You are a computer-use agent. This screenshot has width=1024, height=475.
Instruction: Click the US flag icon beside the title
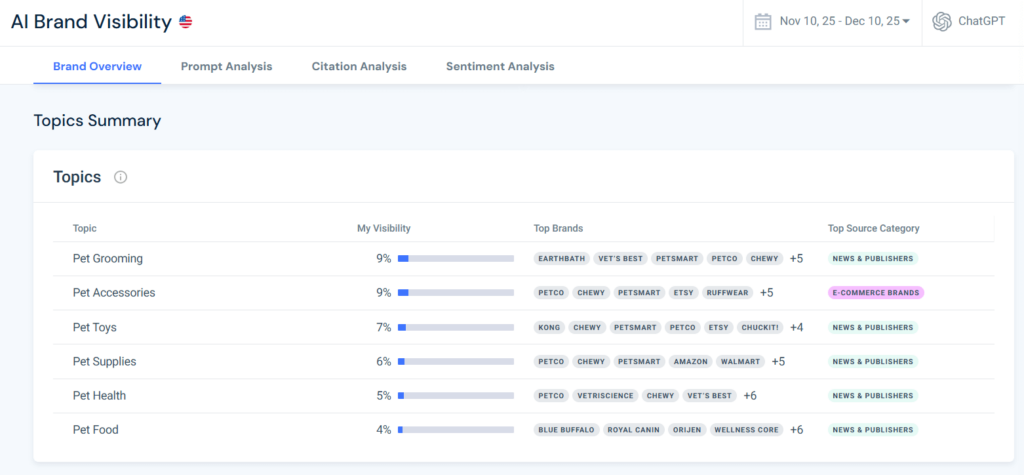click(x=186, y=21)
